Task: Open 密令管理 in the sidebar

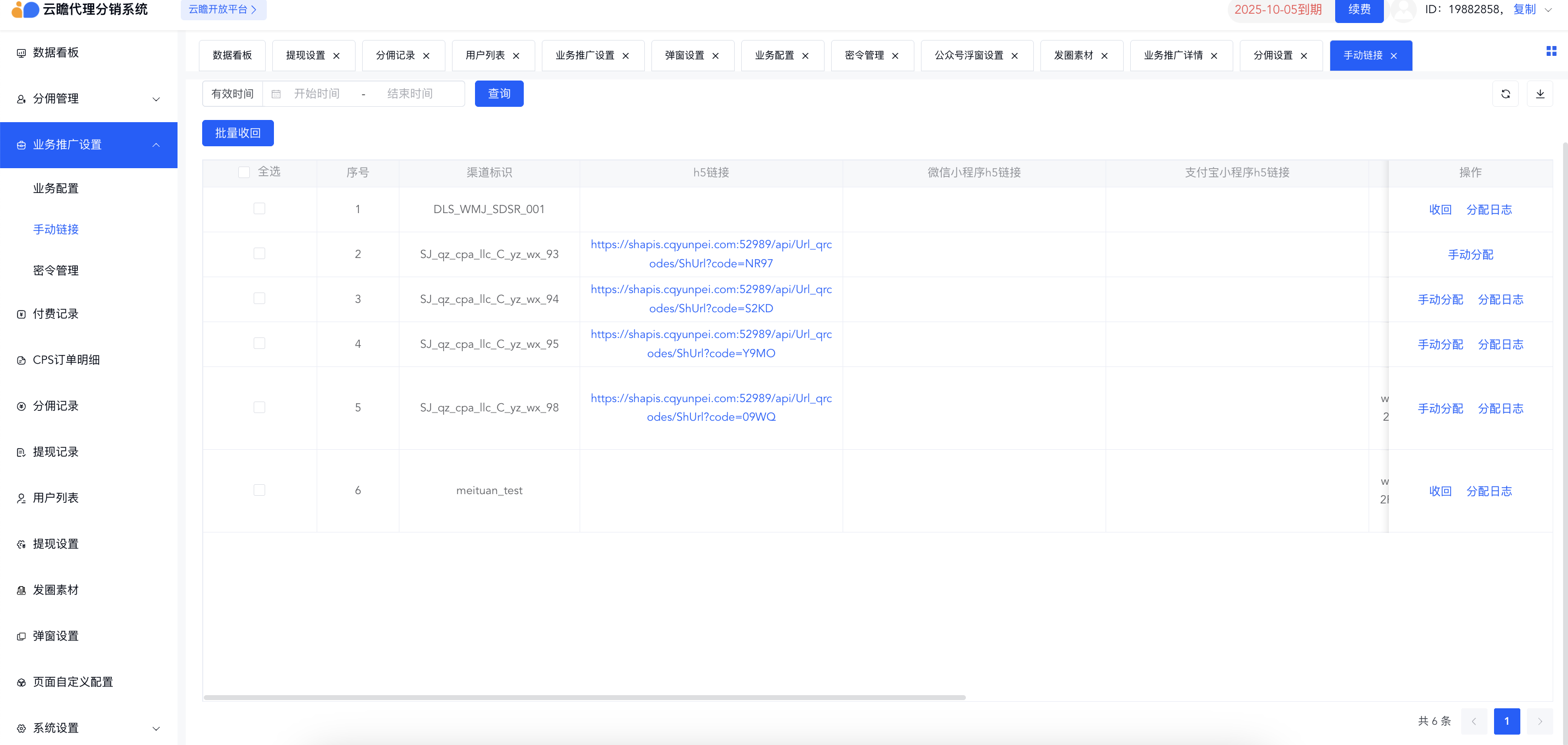Action: tap(55, 270)
